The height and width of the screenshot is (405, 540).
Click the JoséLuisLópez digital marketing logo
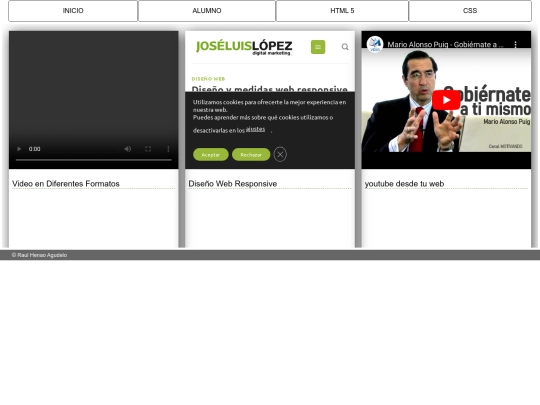point(244,47)
